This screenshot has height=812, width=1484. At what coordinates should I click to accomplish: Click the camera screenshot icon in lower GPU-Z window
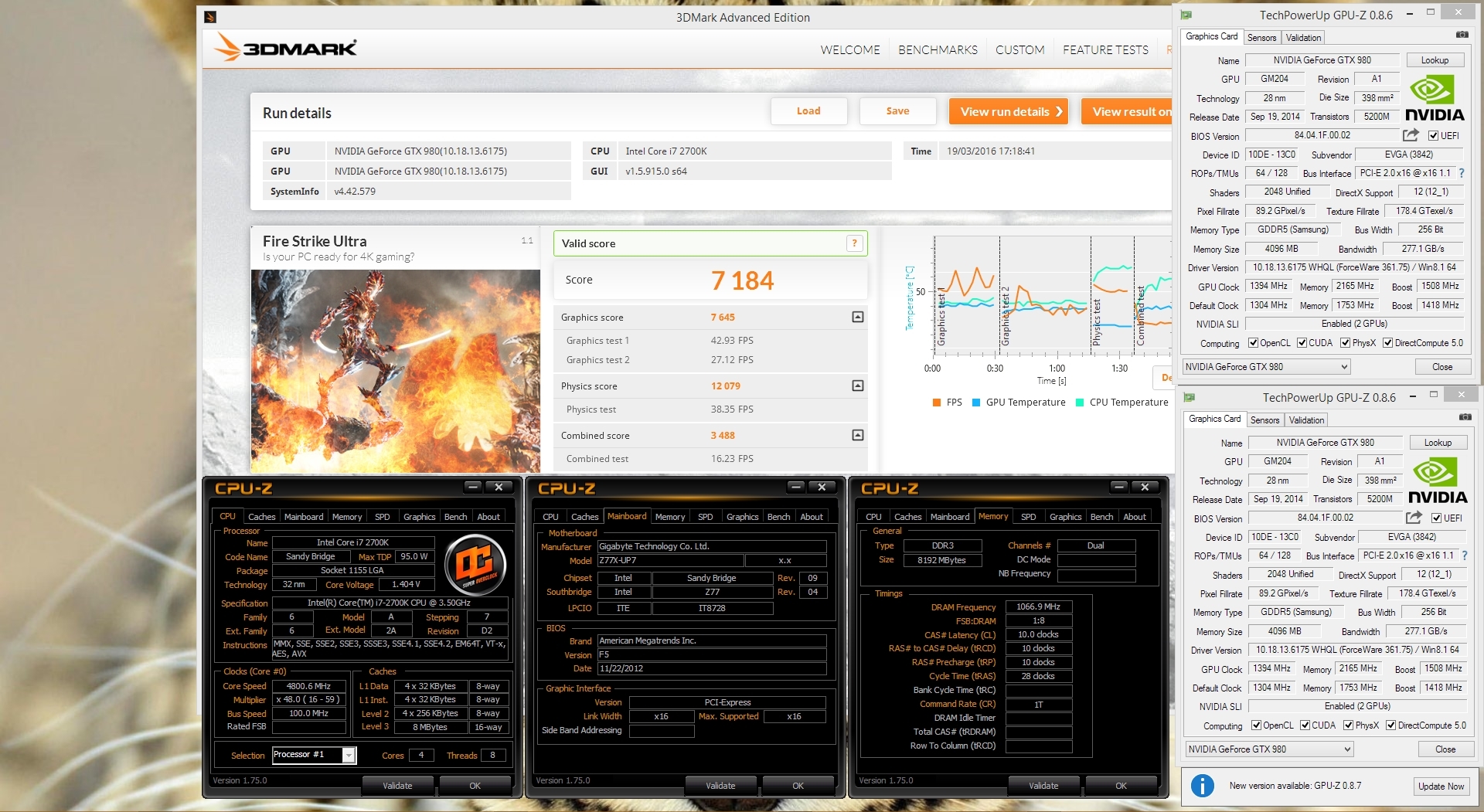[x=1465, y=417]
